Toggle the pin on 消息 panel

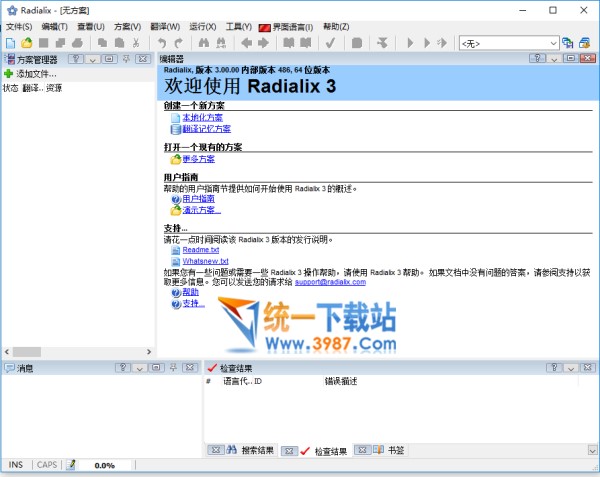point(173,368)
